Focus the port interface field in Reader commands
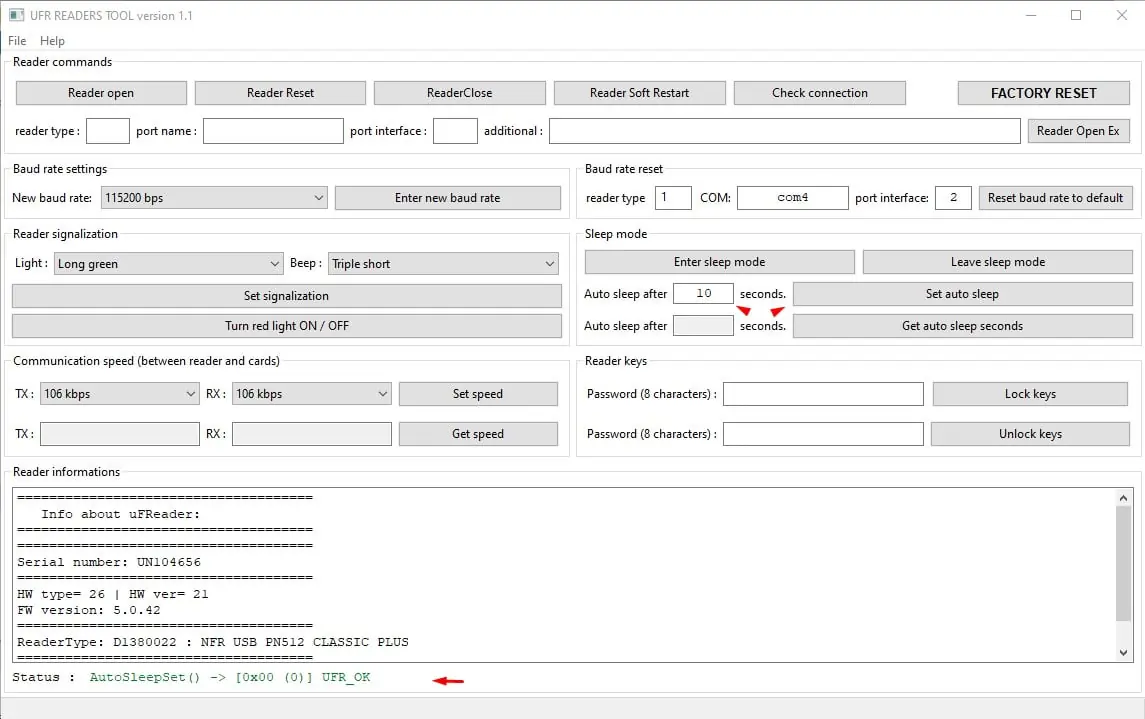 (455, 131)
